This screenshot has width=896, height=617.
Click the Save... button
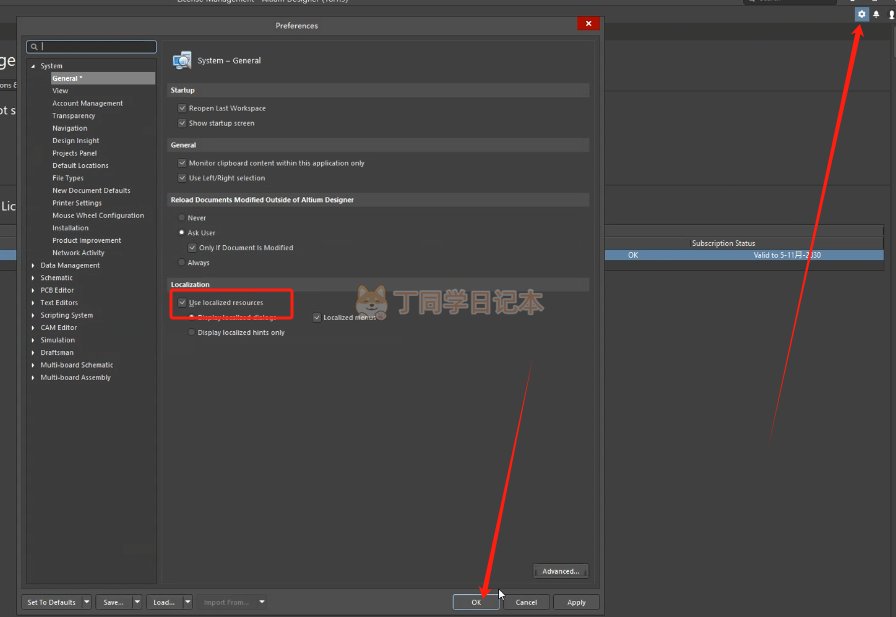click(114, 602)
